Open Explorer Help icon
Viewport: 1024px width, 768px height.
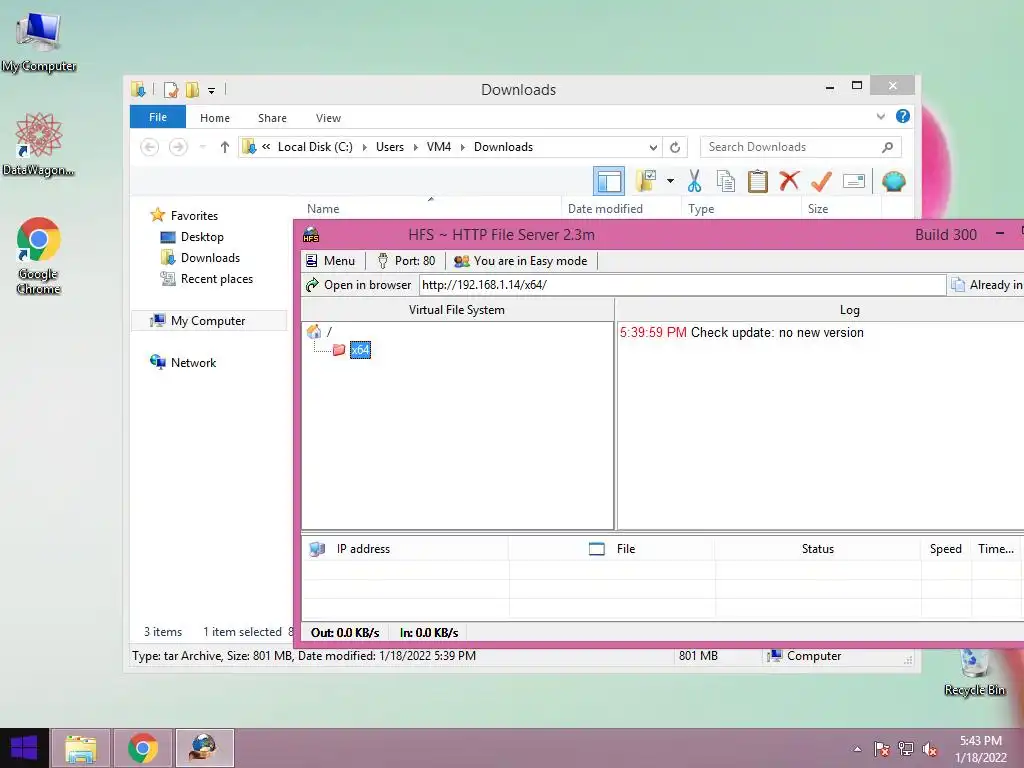point(903,116)
